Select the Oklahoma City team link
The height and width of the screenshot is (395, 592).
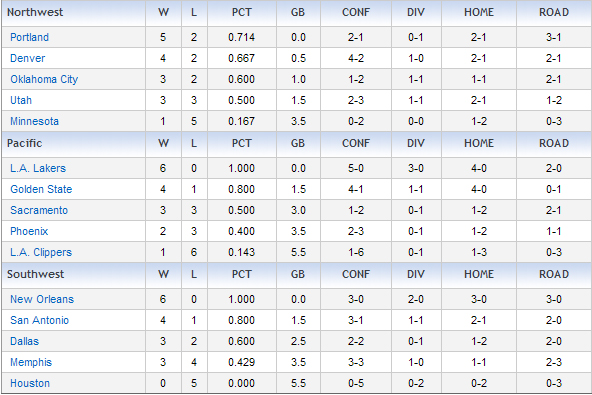click(44, 79)
